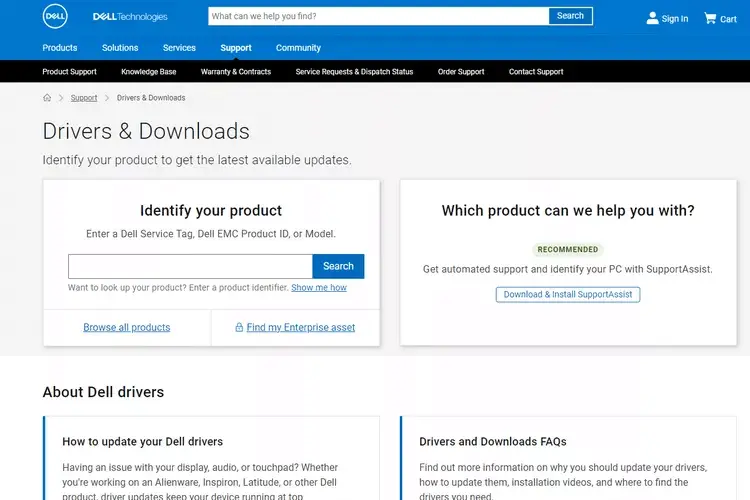The height and width of the screenshot is (500, 750).
Task: Click Drivers and Downloads FAQs heading
Action: 493,442
